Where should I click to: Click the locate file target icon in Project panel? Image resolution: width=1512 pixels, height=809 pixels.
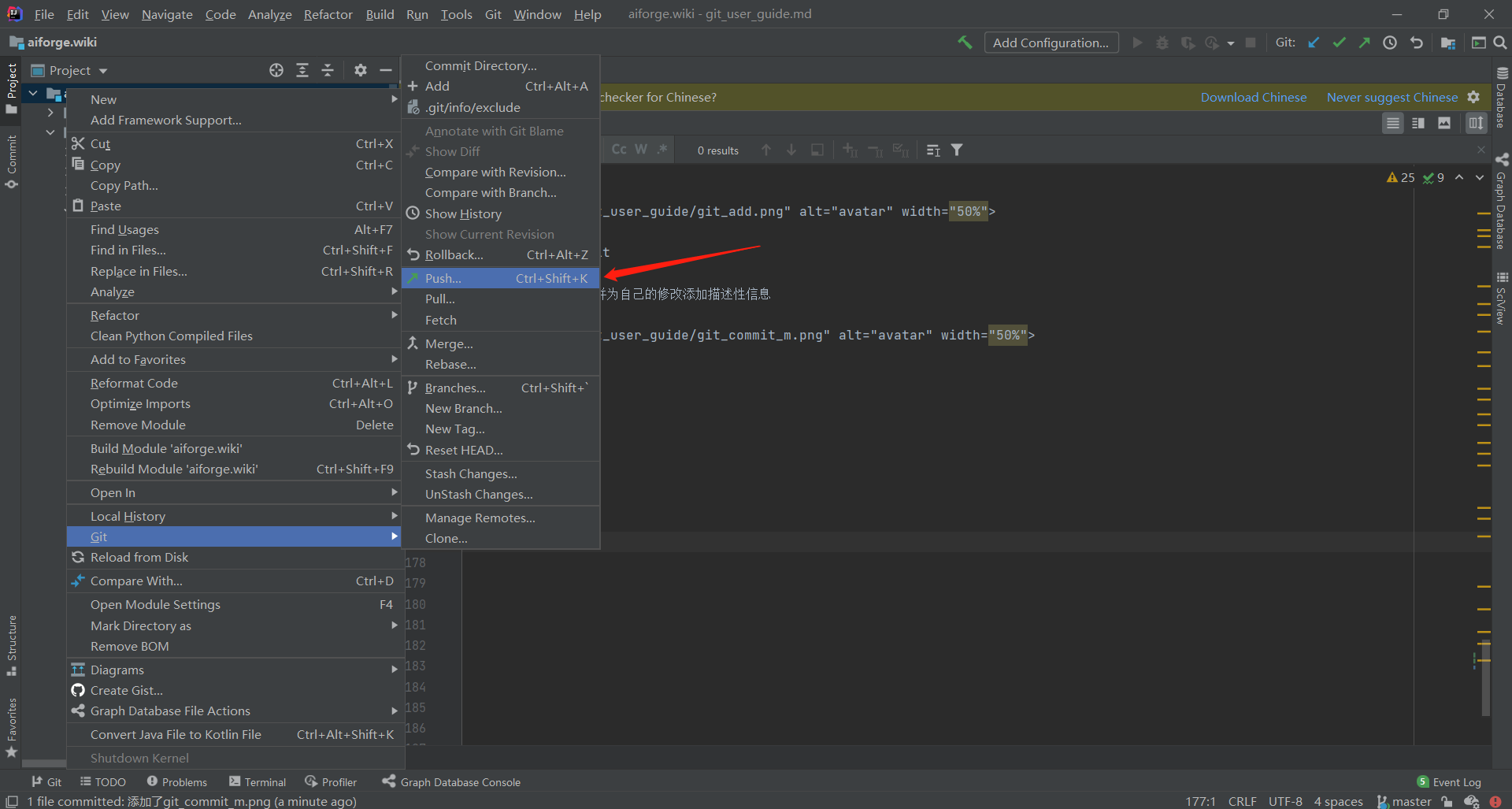[276, 70]
